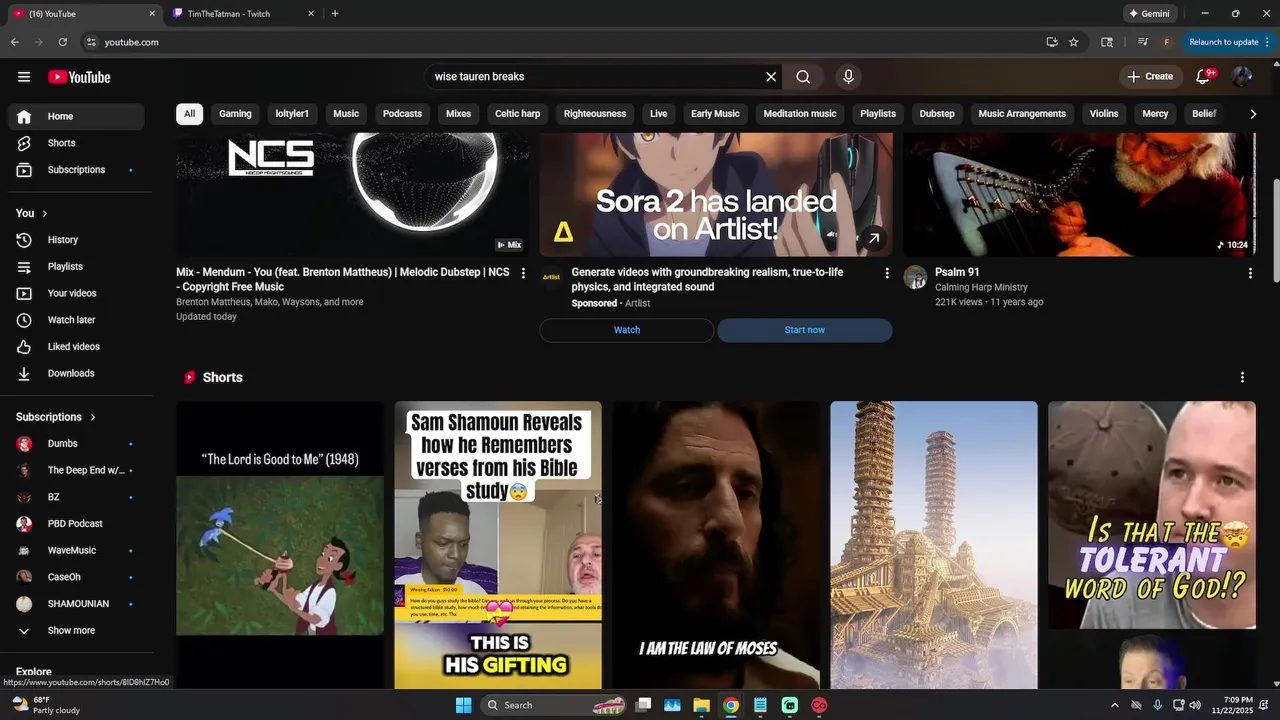Go to Home in sidebar
Image resolution: width=1280 pixels, height=720 pixels.
pyautogui.click(x=76, y=116)
